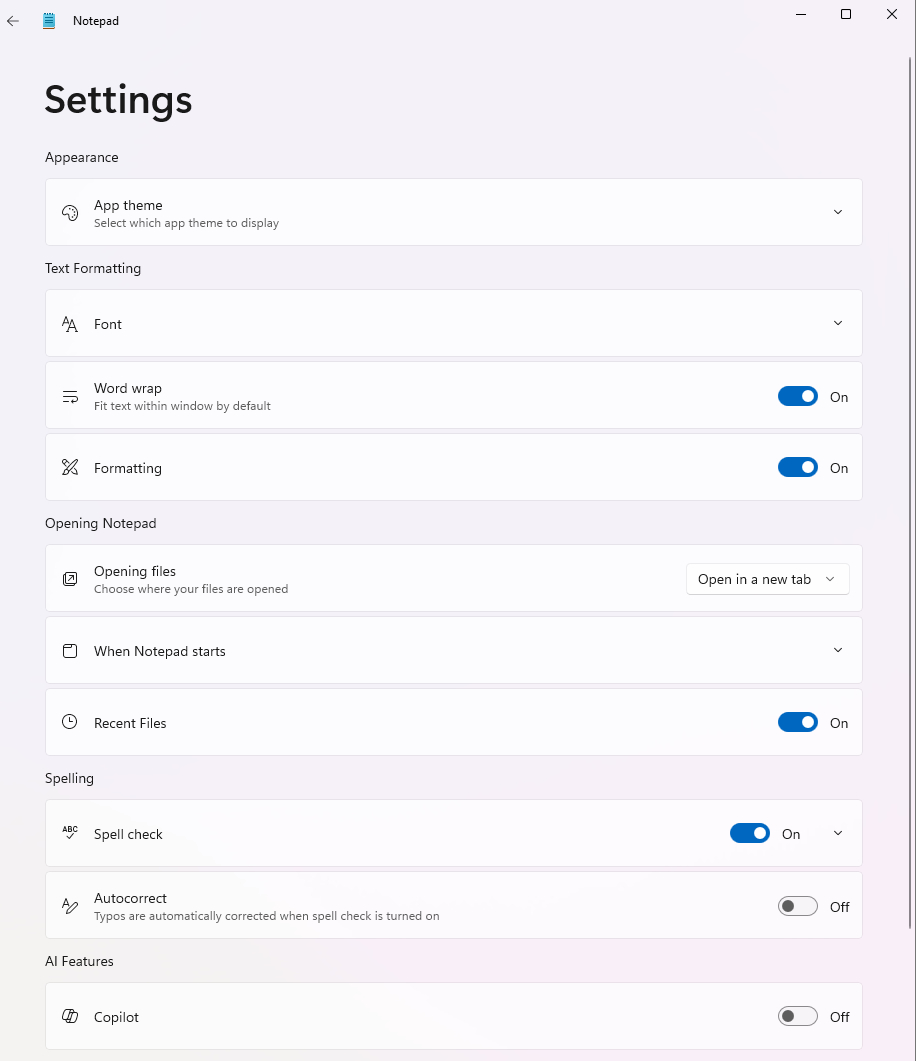Screen dimensions: 916x1061
Task: Click the back arrow in title bar
Action: coord(13,20)
